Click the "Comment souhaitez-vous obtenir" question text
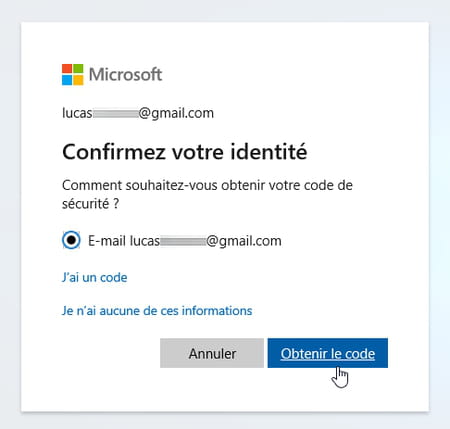Image resolution: width=450 pixels, height=429 pixels. click(207, 194)
